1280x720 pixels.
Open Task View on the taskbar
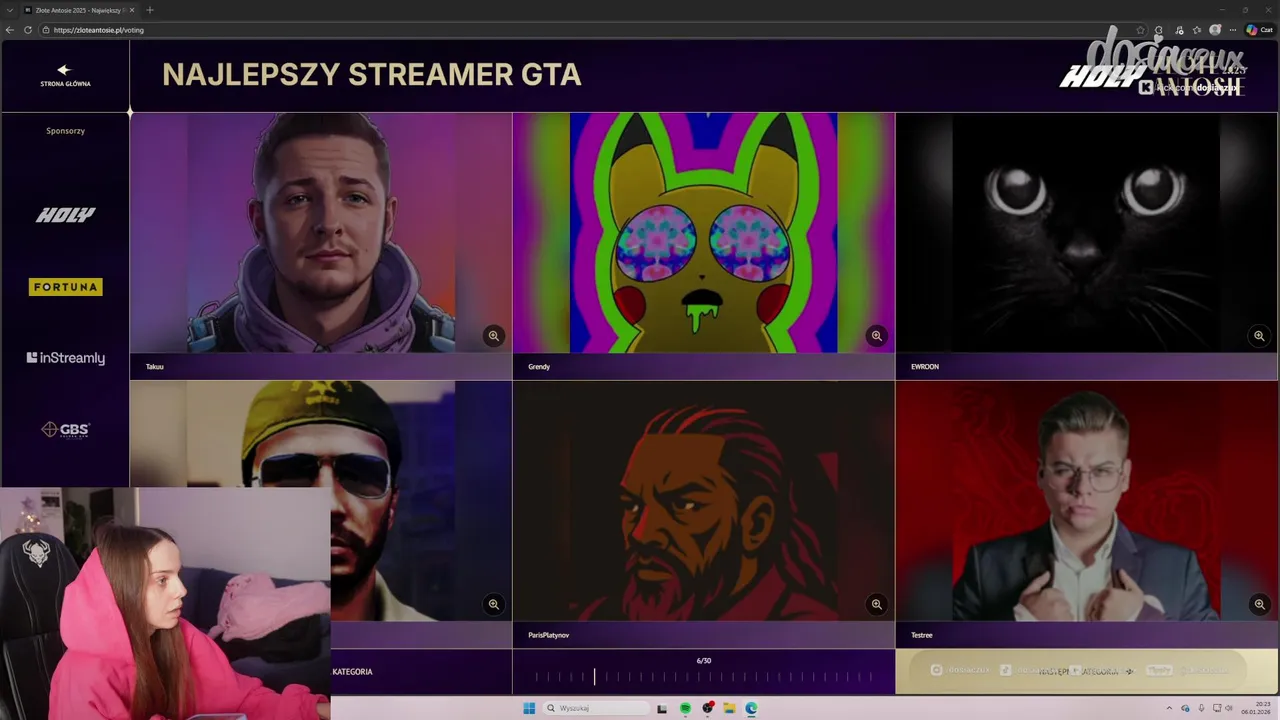coord(662,708)
